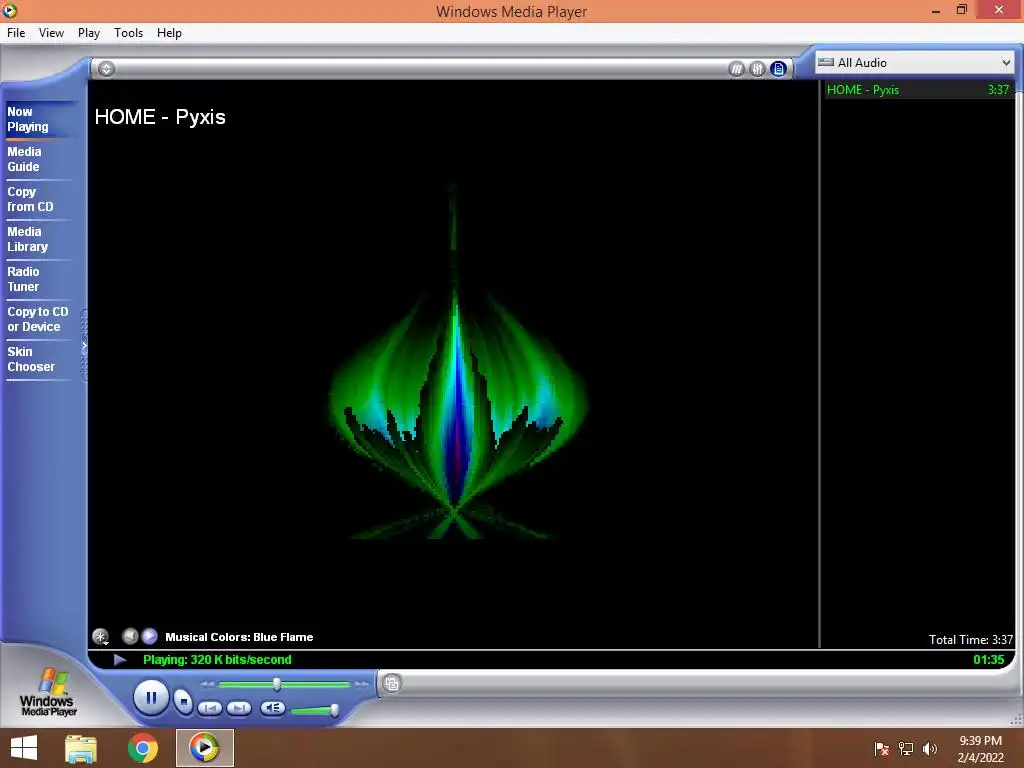Launch Google Chrome from the taskbar
1024x768 pixels.
pyautogui.click(x=143, y=748)
